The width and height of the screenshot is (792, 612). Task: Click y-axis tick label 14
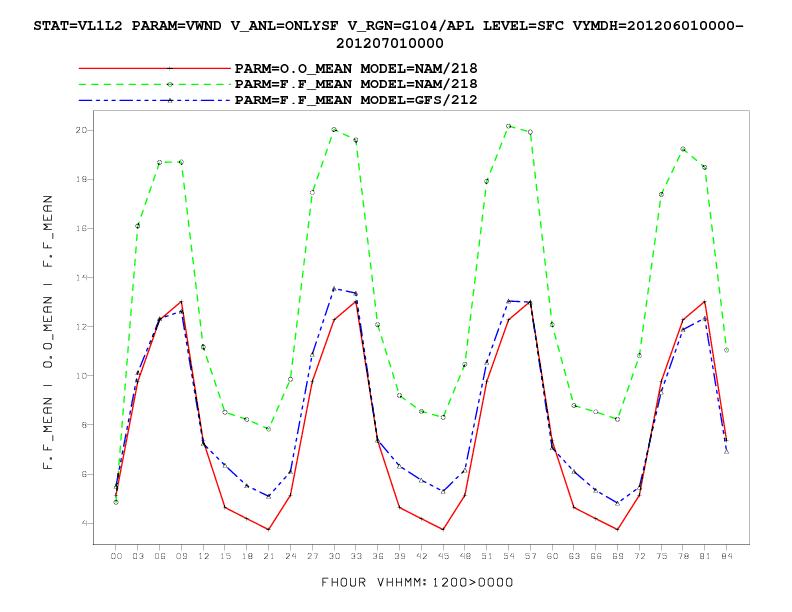point(81,278)
